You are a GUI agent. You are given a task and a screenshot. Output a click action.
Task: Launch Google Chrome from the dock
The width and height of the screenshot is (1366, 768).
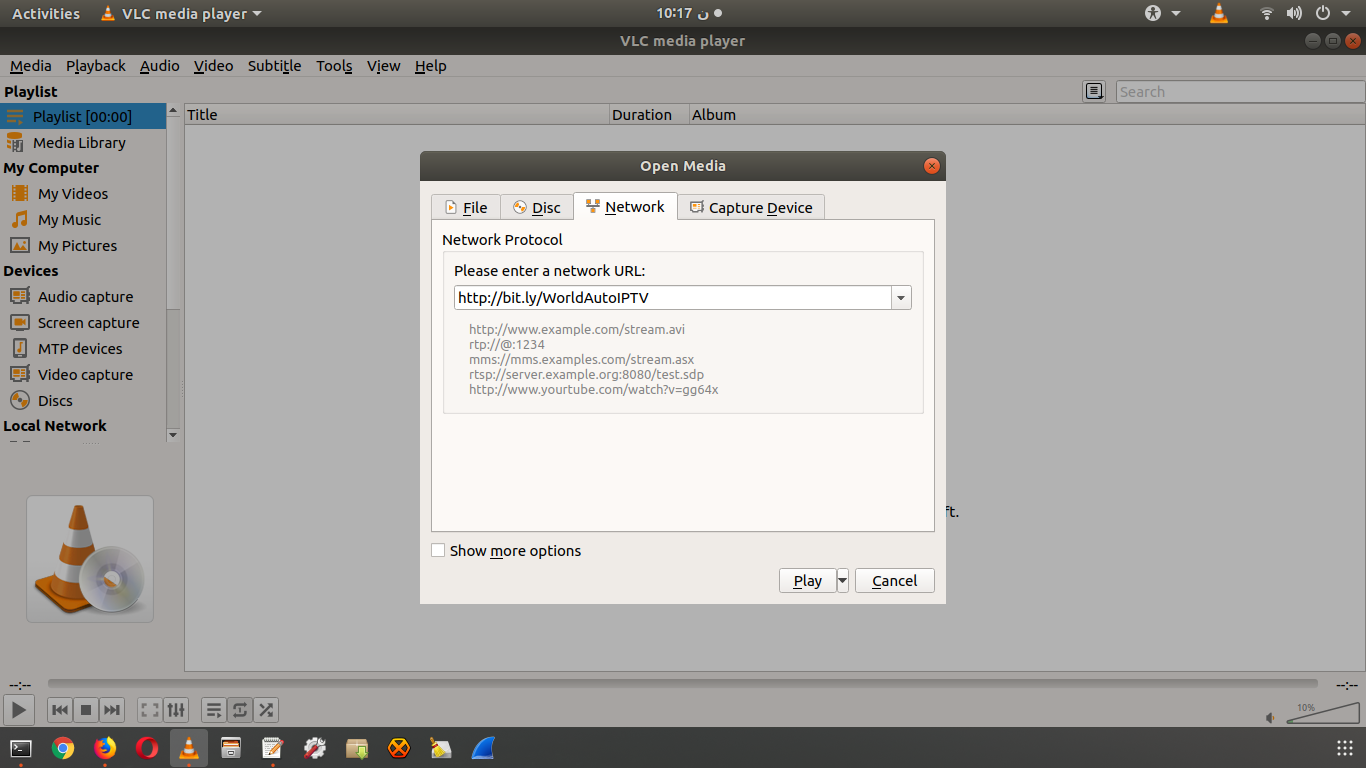click(x=63, y=748)
